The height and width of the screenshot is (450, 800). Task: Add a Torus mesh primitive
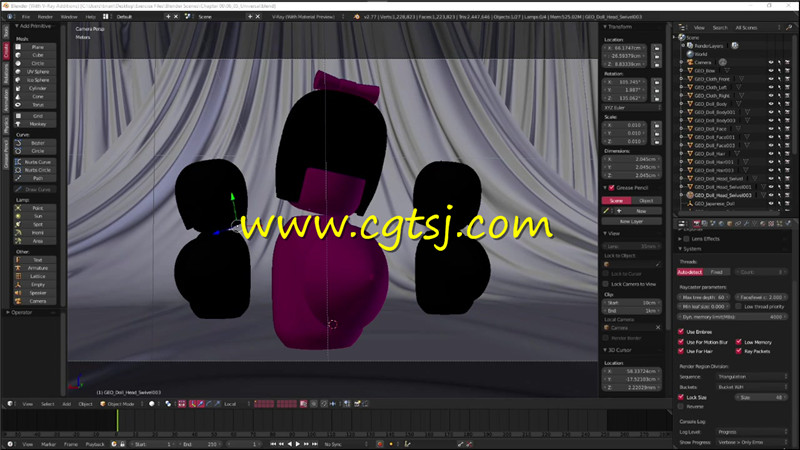pos(35,105)
